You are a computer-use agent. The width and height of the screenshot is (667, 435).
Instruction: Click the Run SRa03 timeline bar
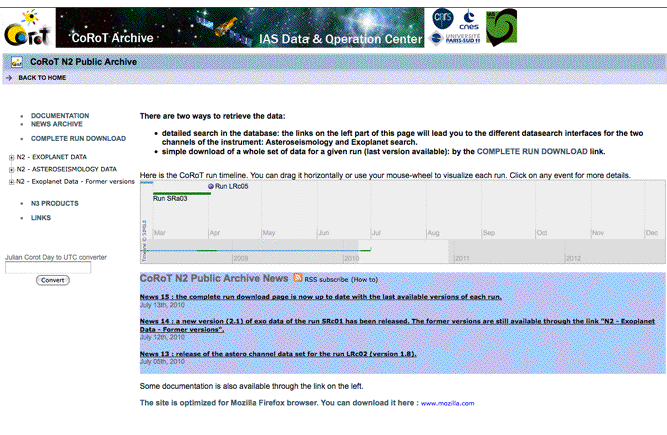[x=180, y=195]
